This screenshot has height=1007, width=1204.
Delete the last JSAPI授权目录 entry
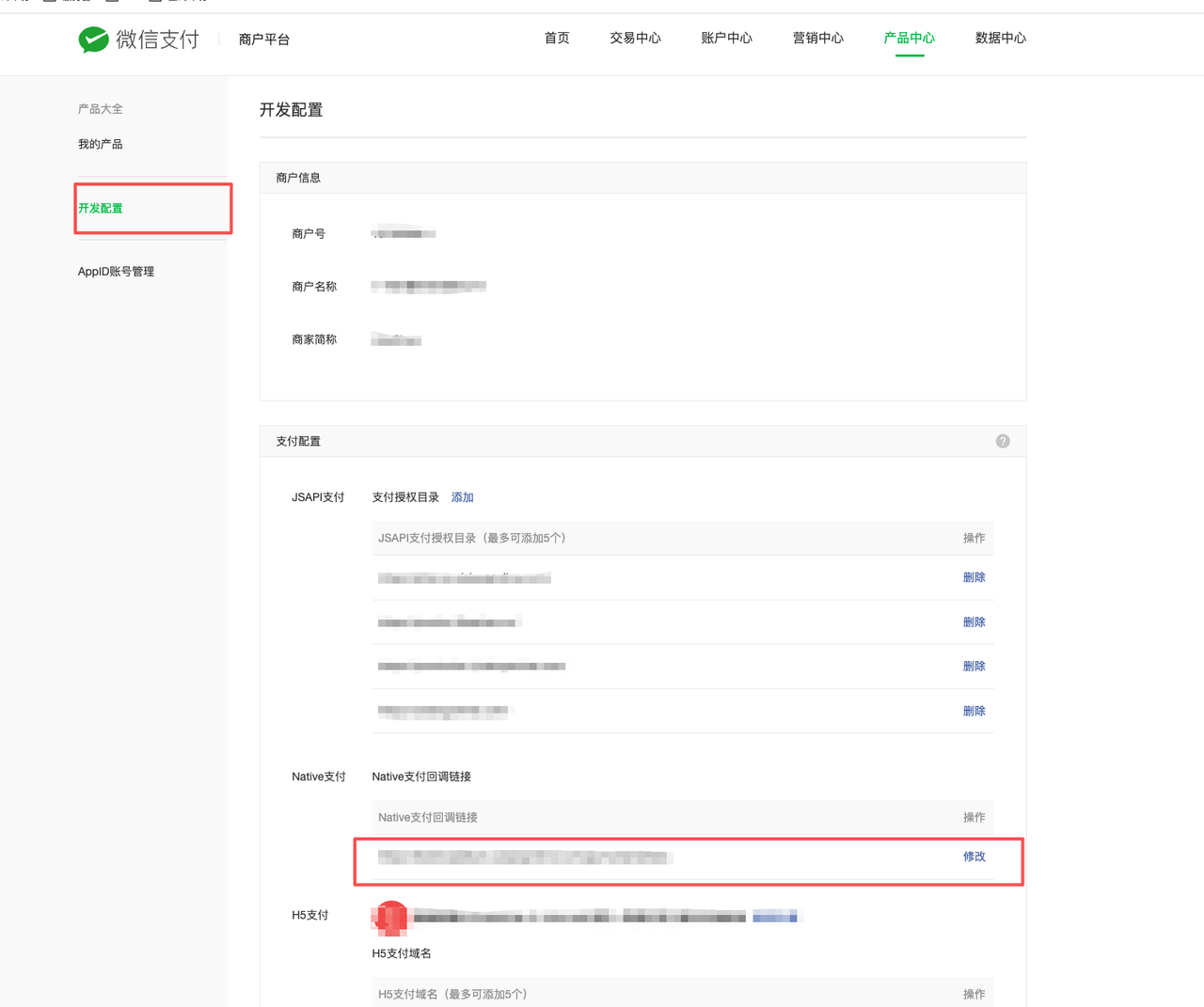[x=974, y=711]
